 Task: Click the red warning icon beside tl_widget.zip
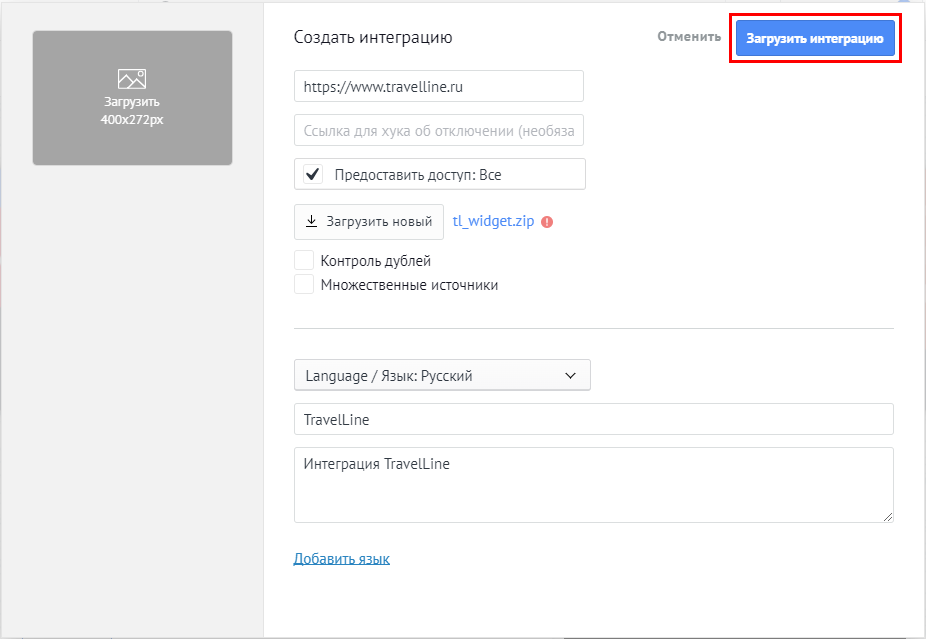(x=547, y=222)
